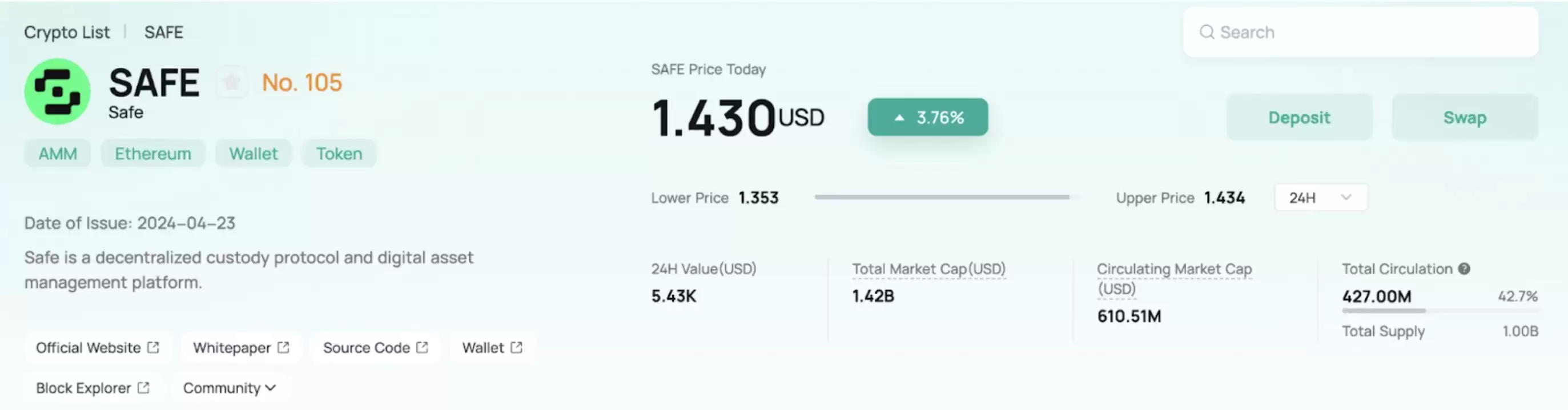
Task: Toggle the favorite star next to SAFE
Action: (232, 82)
